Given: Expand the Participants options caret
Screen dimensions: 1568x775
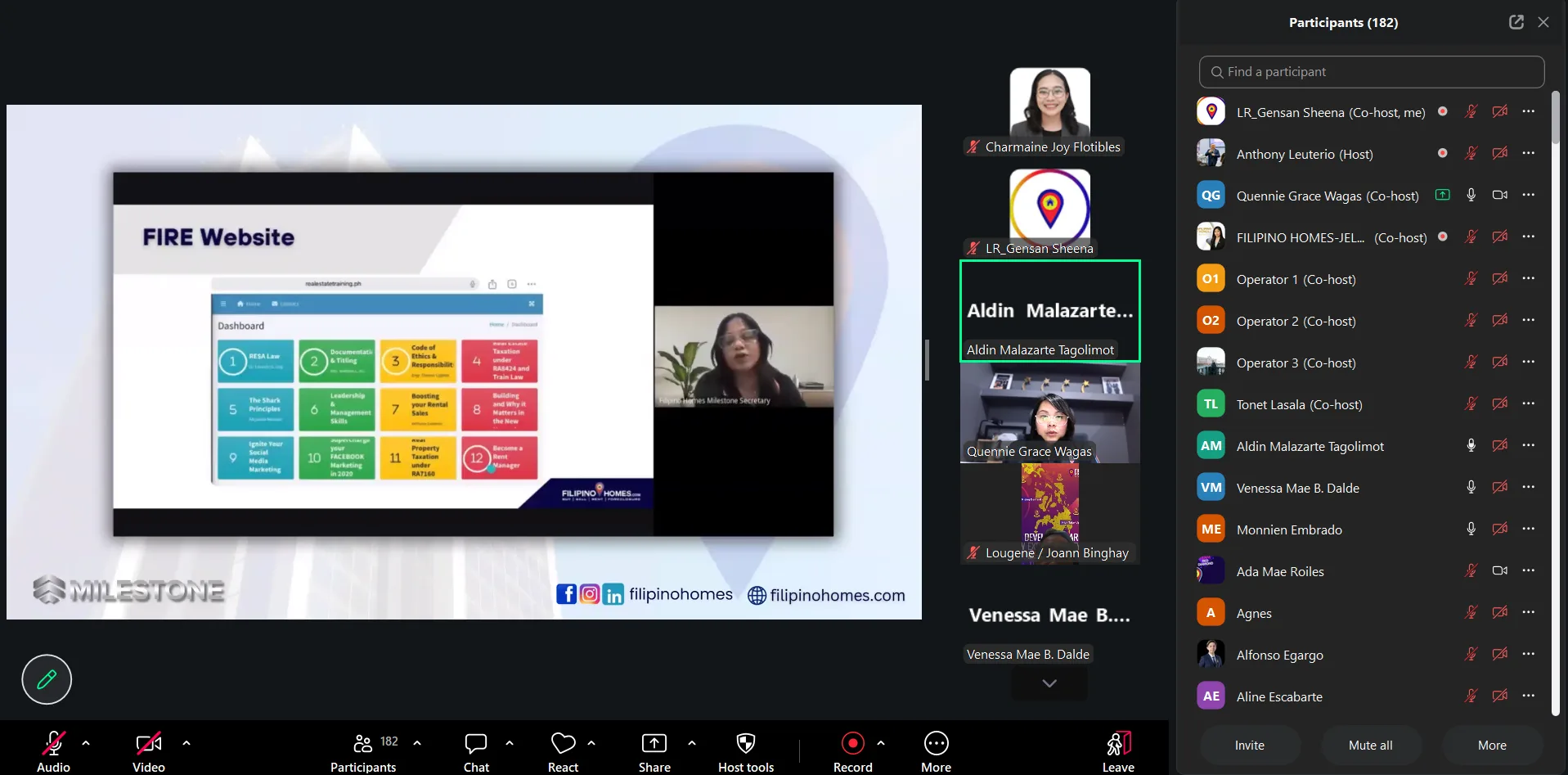Looking at the screenshot, I should [x=417, y=743].
